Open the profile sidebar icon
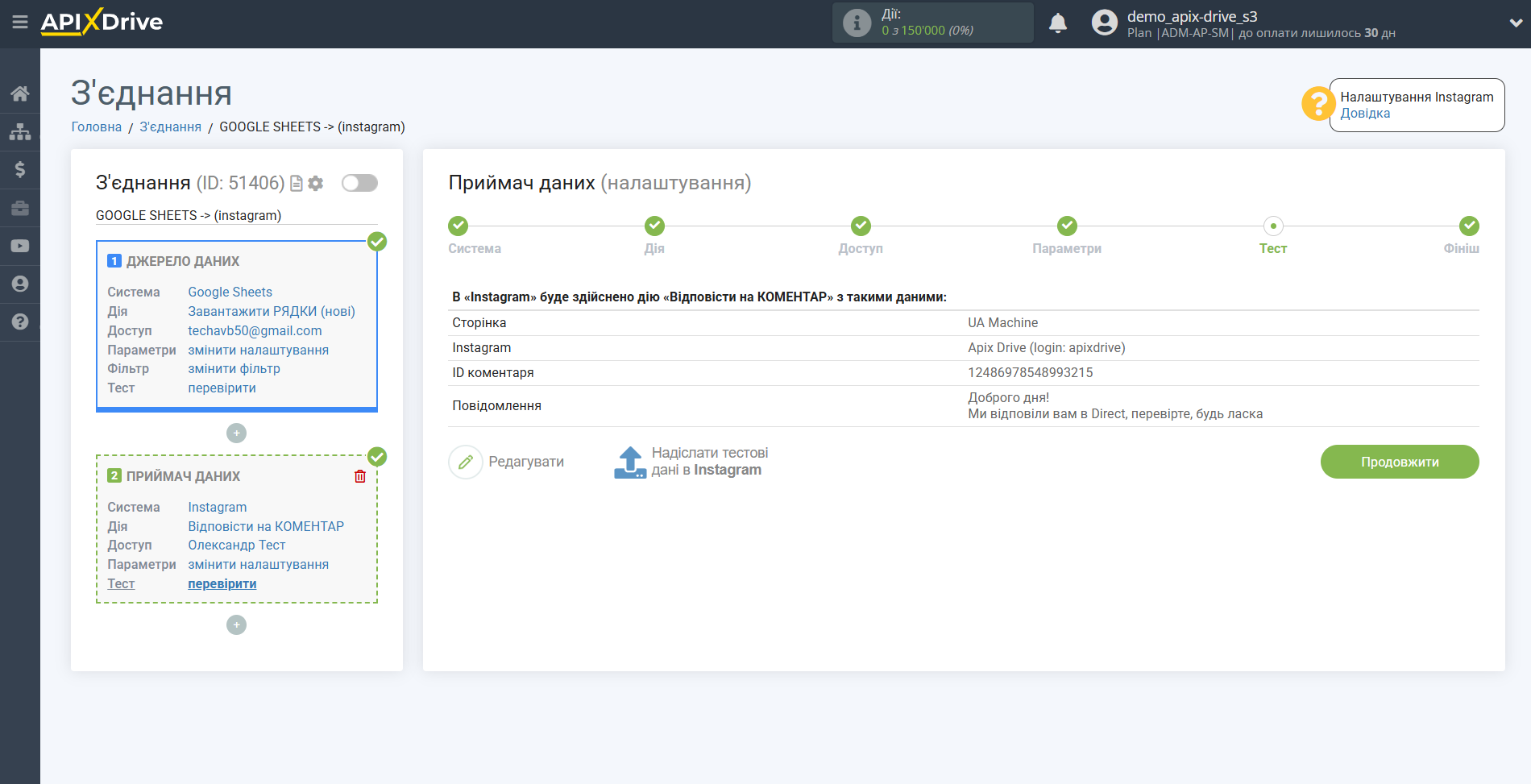This screenshot has width=1531, height=784. click(20, 284)
